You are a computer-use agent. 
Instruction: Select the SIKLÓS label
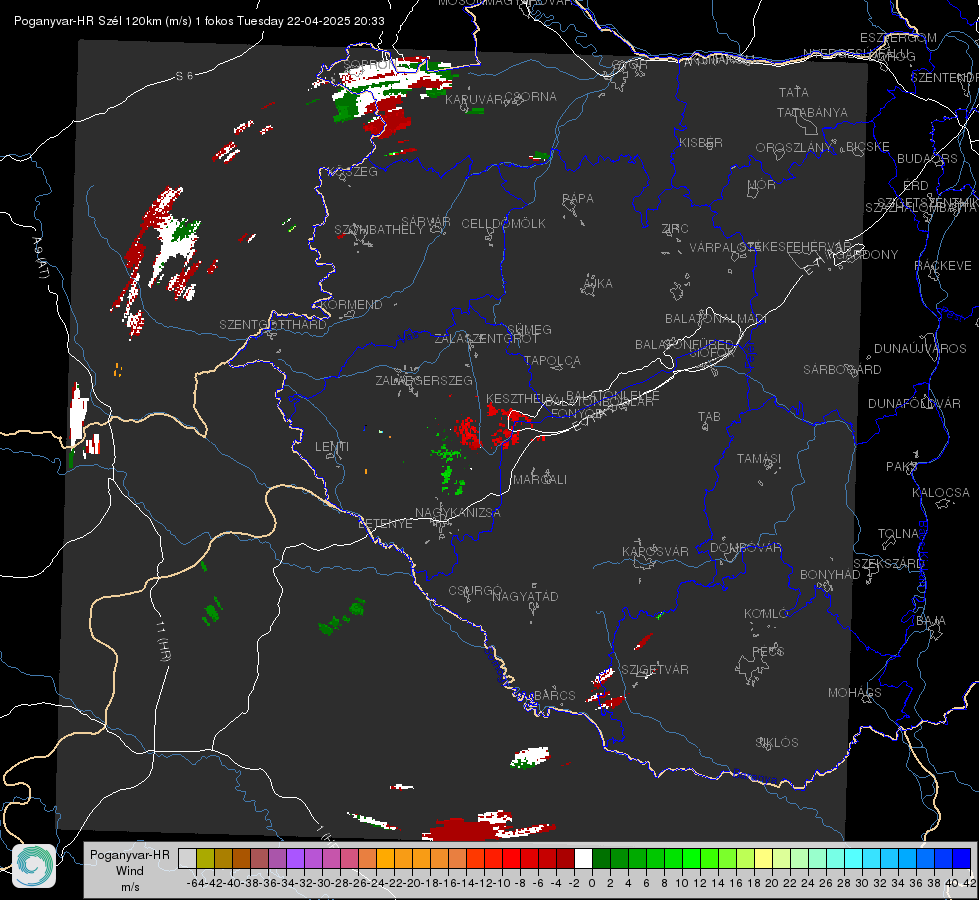click(x=777, y=743)
